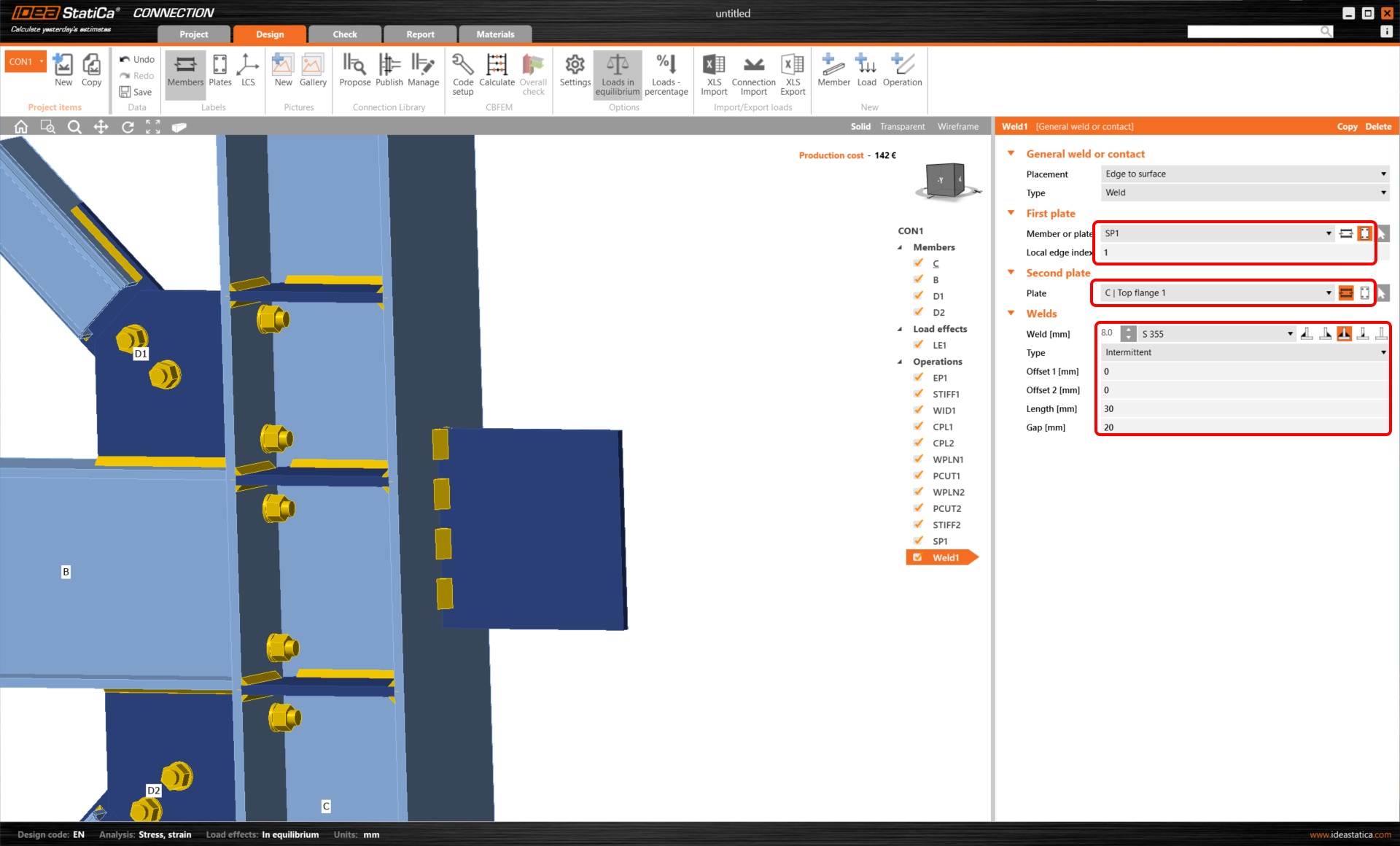This screenshot has width=1400, height=846.
Task: Collapse the Second plate section
Action: (1011, 272)
